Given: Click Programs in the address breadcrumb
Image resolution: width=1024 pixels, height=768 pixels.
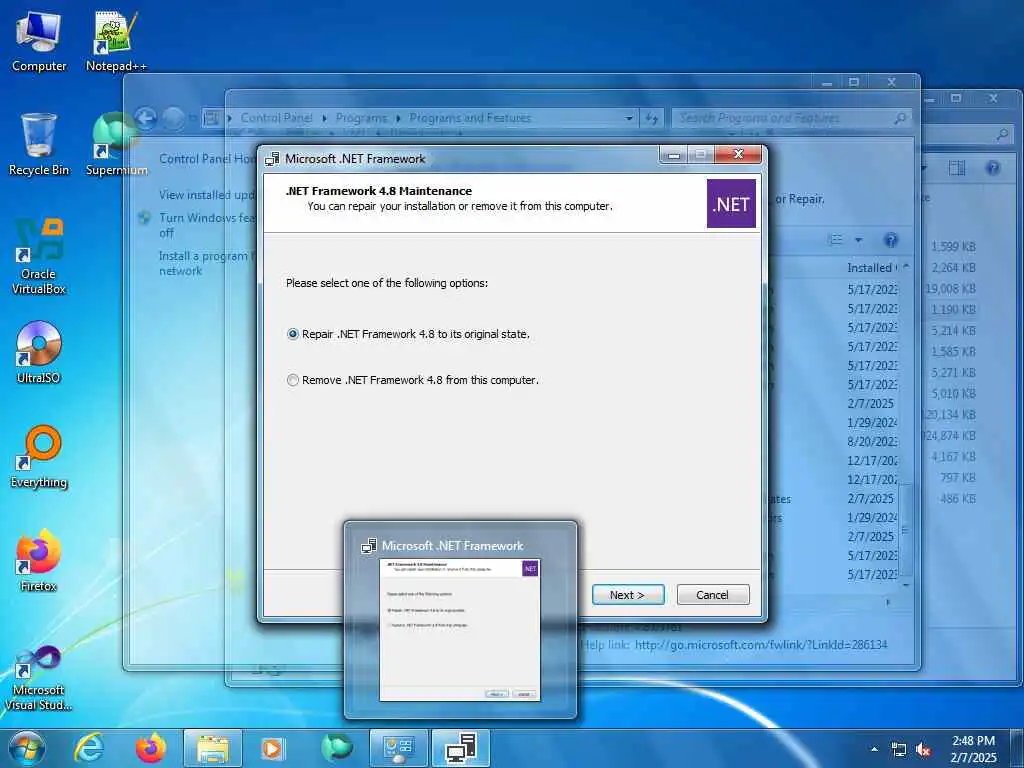Looking at the screenshot, I should point(361,118).
